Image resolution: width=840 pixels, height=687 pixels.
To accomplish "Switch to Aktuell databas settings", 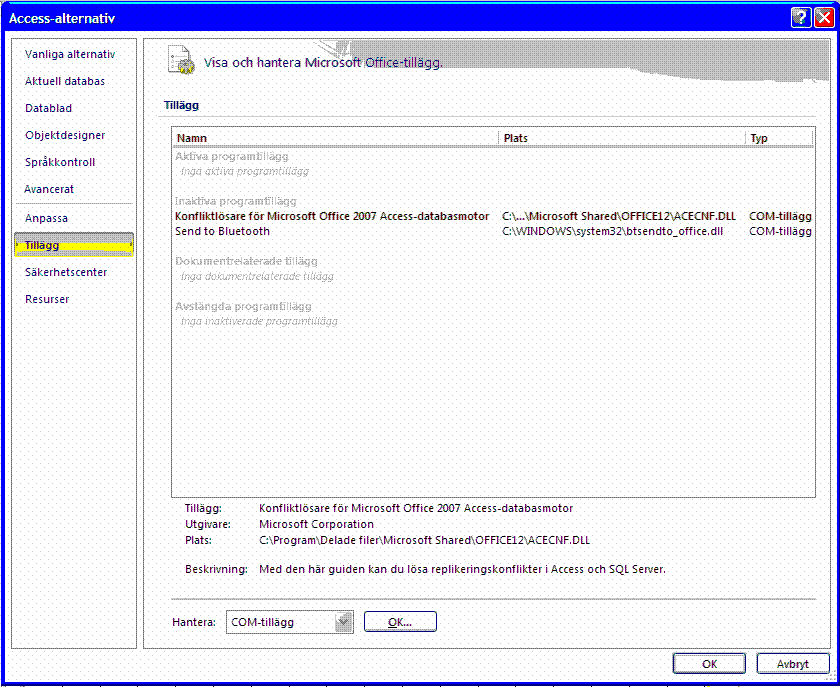I will coord(65,81).
